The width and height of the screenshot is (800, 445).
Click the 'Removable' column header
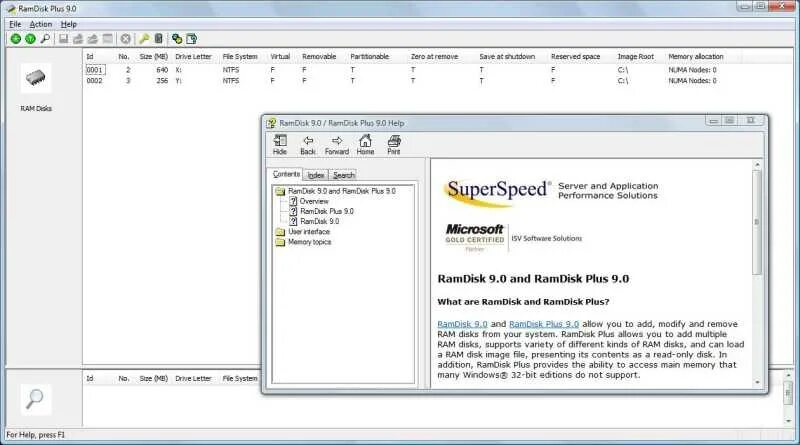tap(319, 57)
